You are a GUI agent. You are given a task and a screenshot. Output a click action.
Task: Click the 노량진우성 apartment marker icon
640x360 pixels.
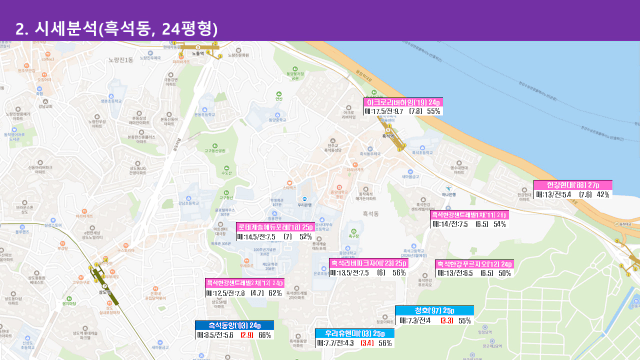[x=97, y=117]
